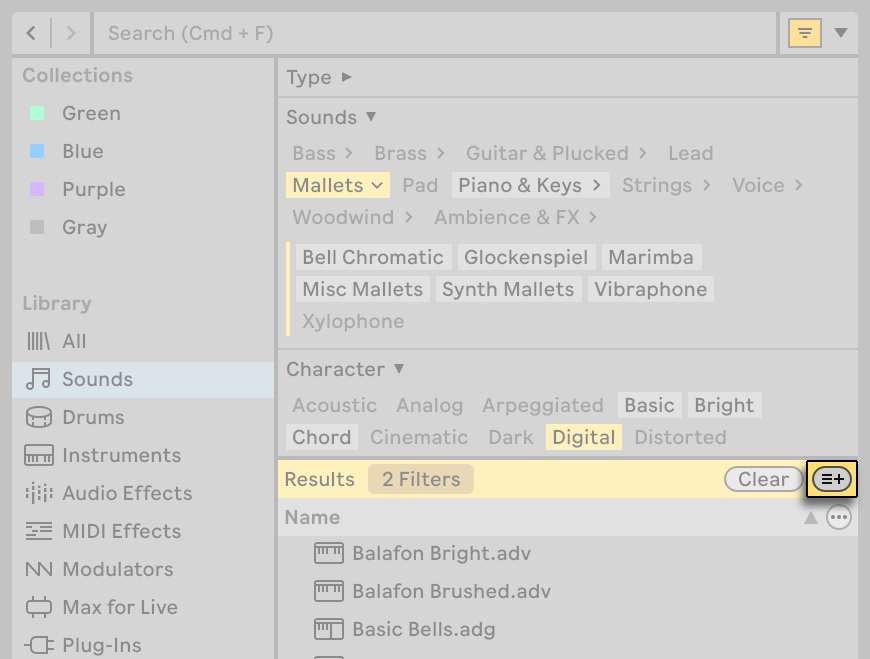Click the Modulators icon
This screenshot has height=659, width=870.
39,569
